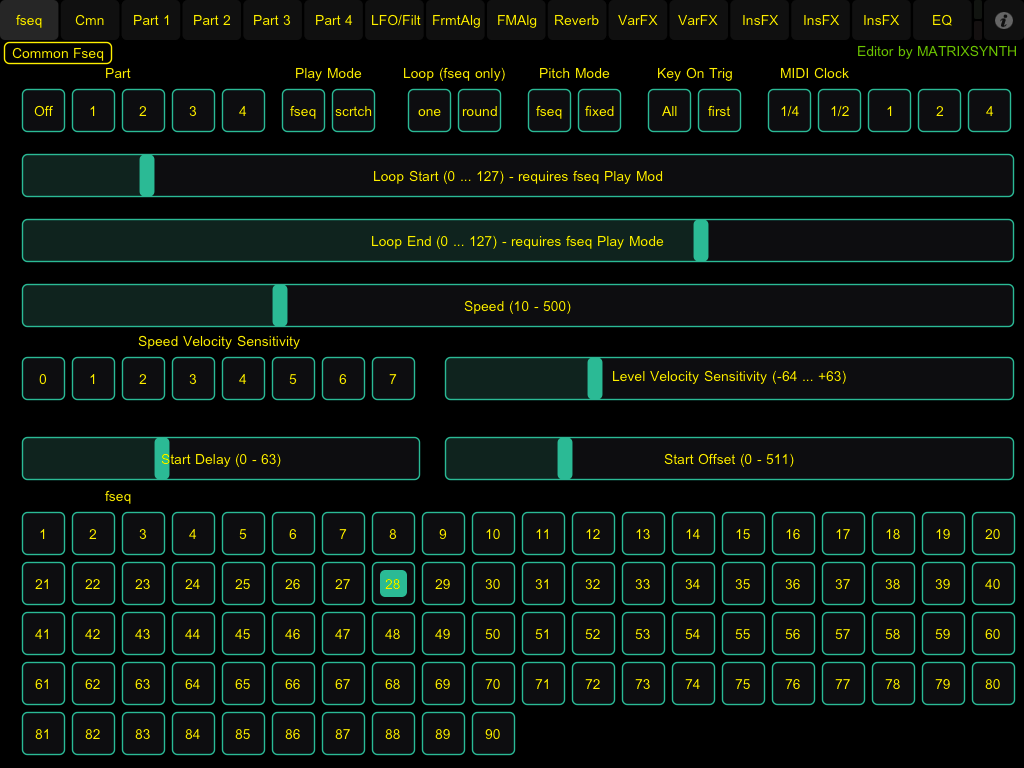
Task: Go to the EQ tab
Action: pos(941,20)
